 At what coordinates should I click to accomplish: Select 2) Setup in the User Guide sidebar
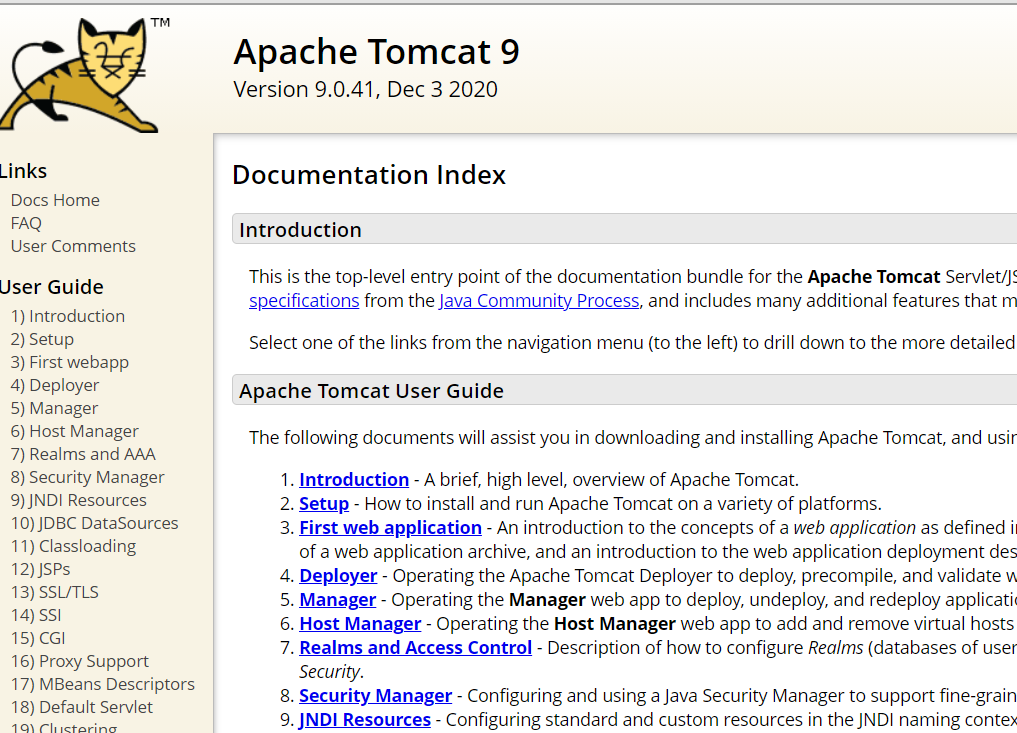point(42,339)
